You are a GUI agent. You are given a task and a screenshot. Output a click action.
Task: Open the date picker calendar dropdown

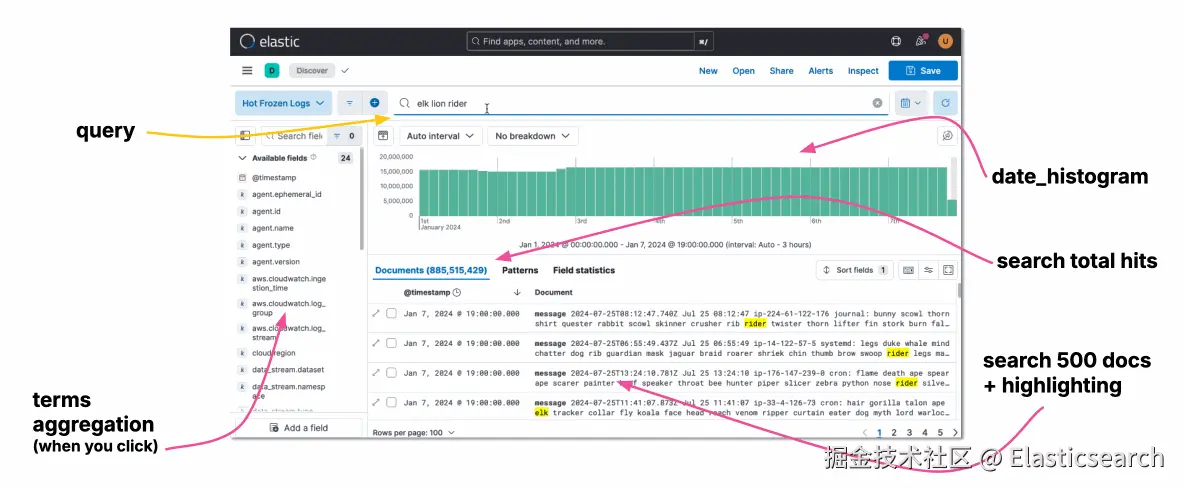tap(911, 103)
